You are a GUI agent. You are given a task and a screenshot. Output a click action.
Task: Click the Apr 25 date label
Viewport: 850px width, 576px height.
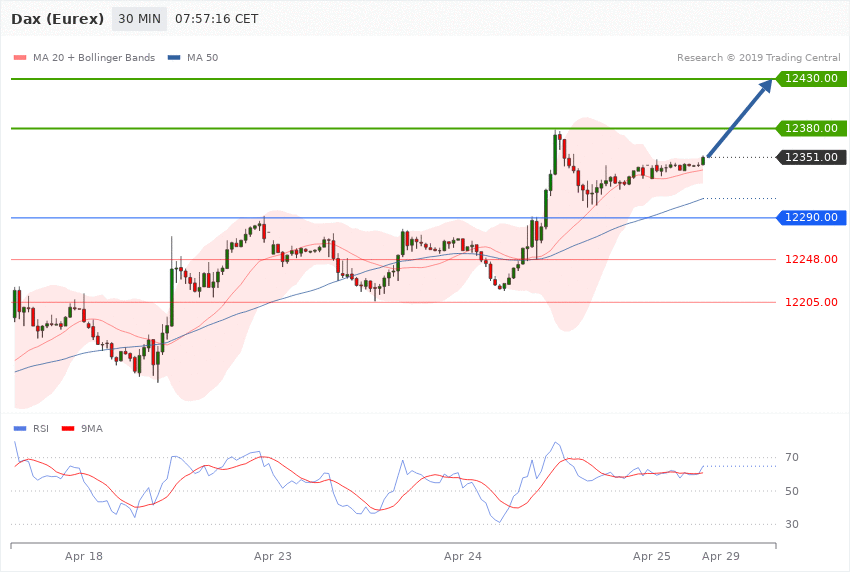tap(652, 556)
